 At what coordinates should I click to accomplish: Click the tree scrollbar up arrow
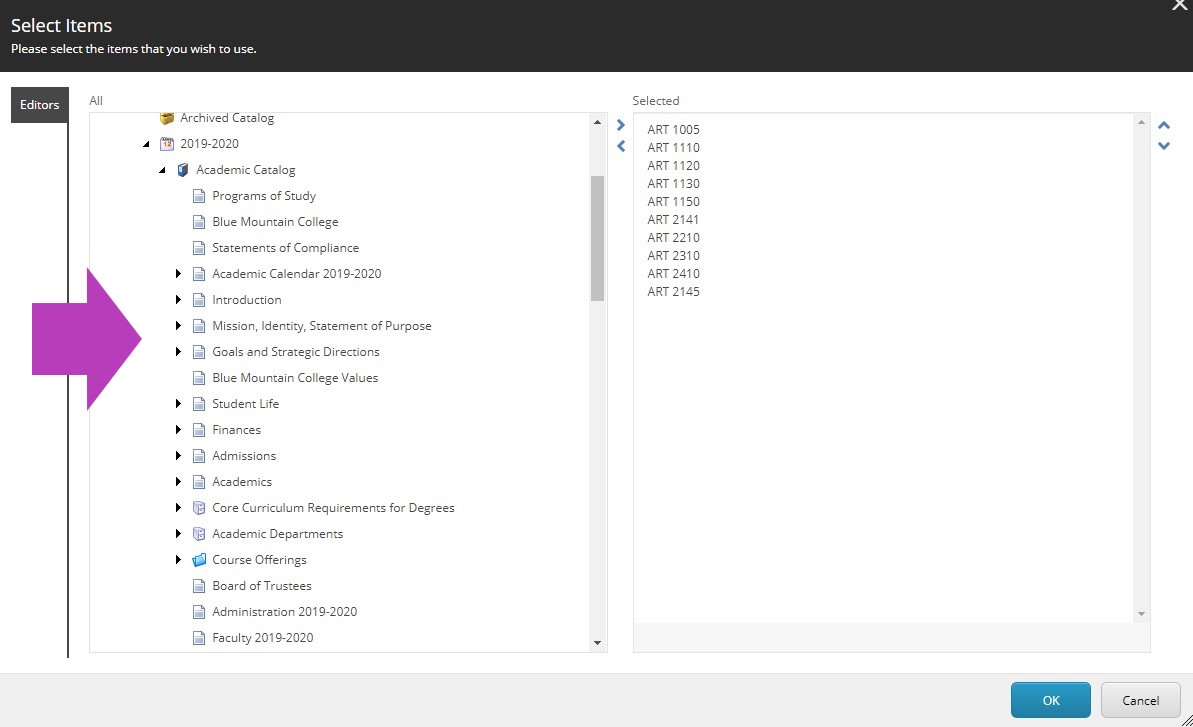coord(597,122)
